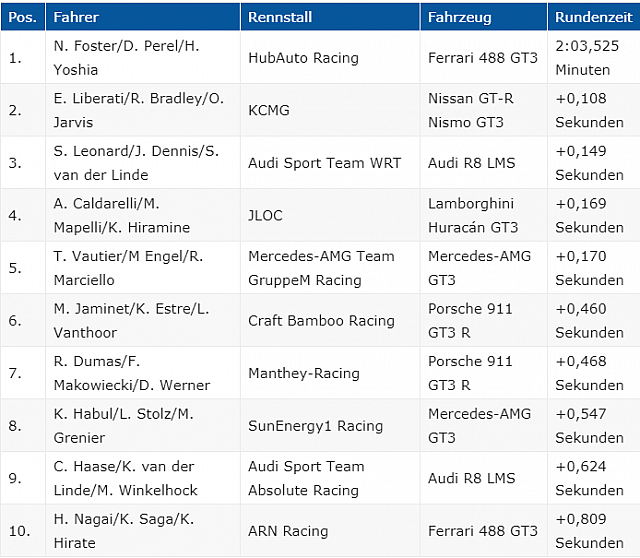Select the HubAuto Racing team cell
The width and height of the screenshot is (640, 558).
pyautogui.click(x=330, y=58)
